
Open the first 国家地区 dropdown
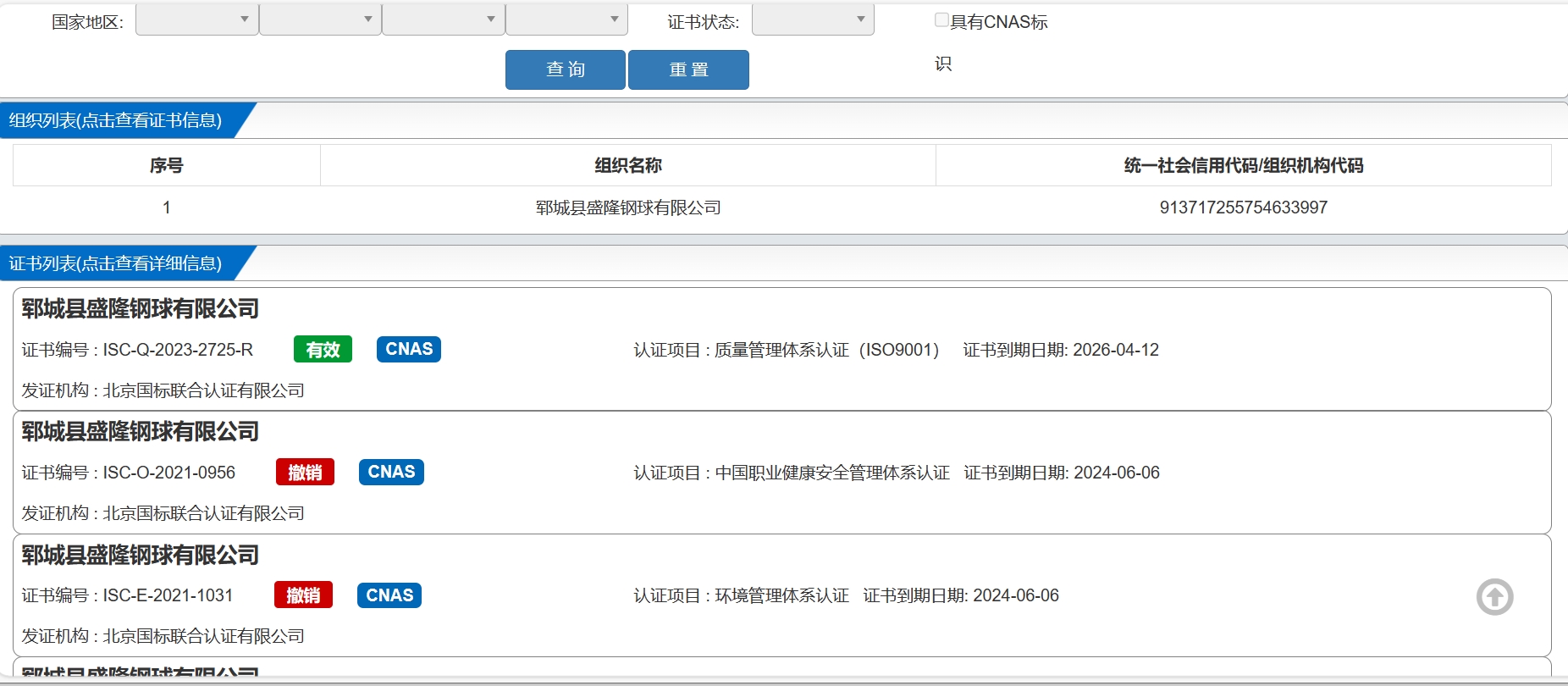coord(197,19)
